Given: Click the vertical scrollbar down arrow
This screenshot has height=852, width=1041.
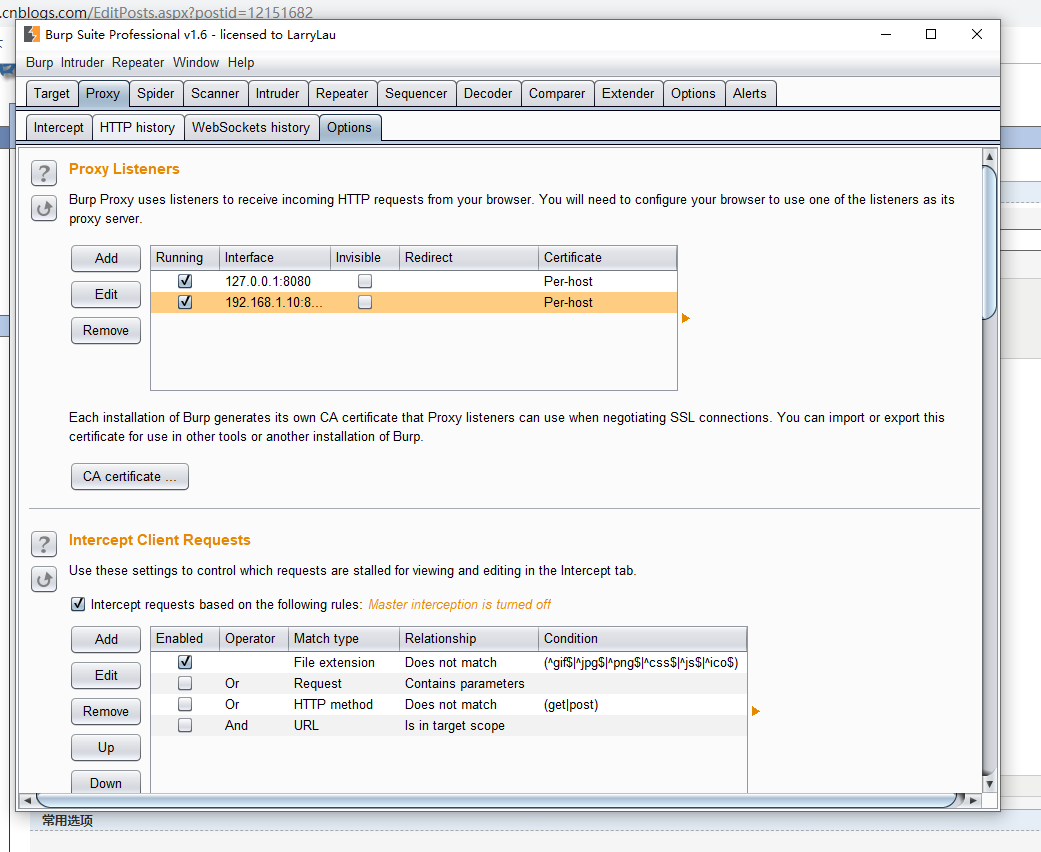Looking at the screenshot, I should pyautogui.click(x=989, y=784).
